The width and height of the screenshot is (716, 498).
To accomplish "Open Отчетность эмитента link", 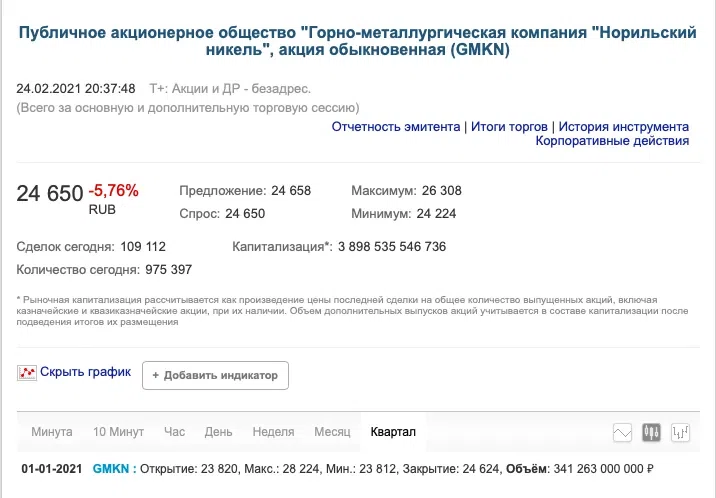I will tap(396, 127).
